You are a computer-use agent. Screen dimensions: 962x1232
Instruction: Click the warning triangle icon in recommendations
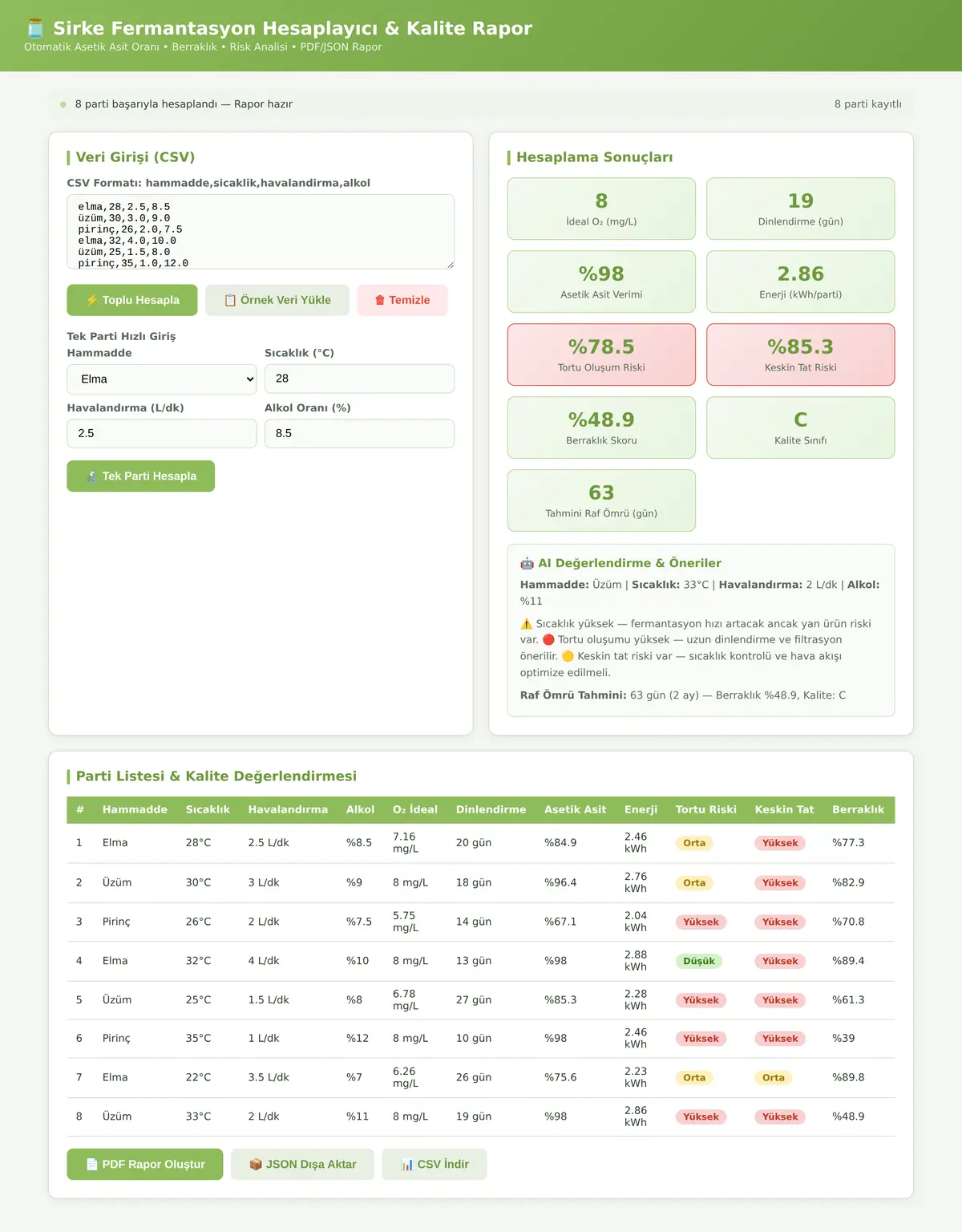526,623
